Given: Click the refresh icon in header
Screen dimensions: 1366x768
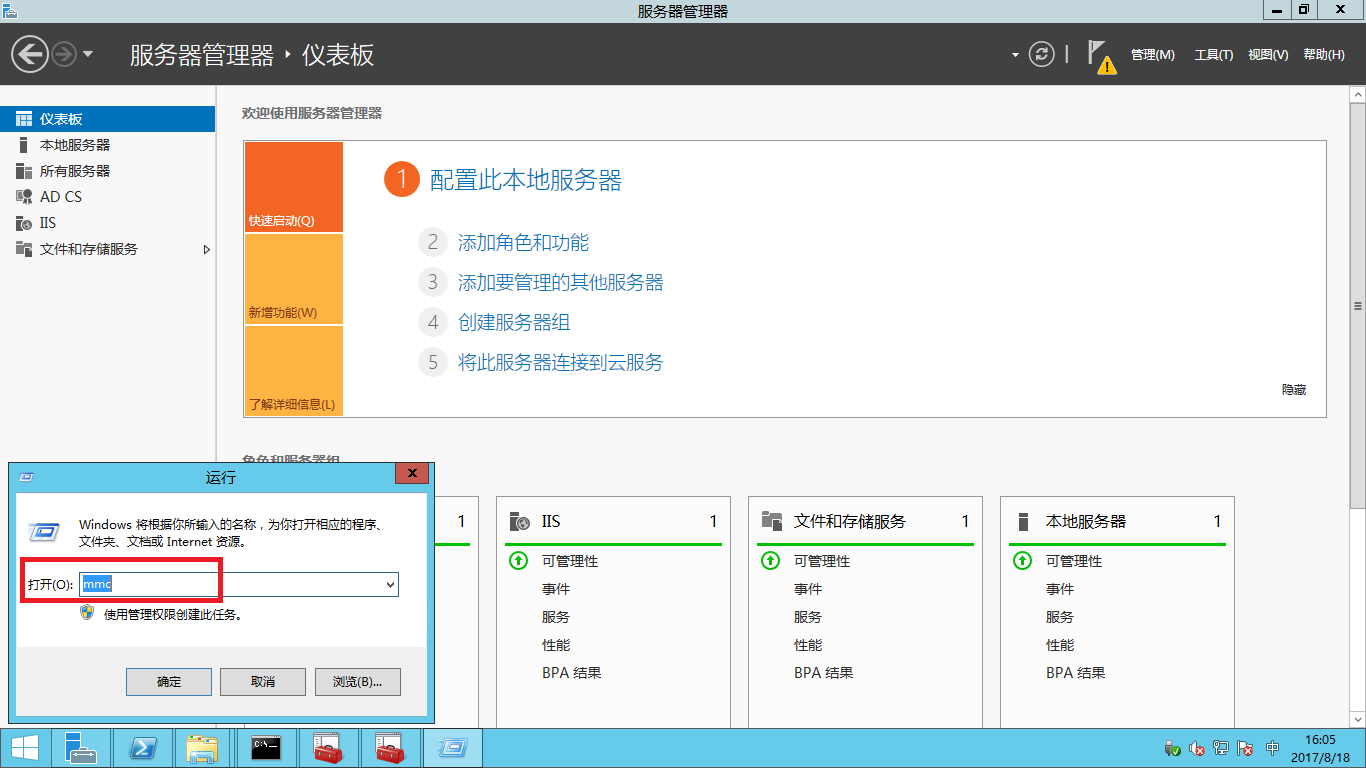Looking at the screenshot, I should [x=1042, y=54].
